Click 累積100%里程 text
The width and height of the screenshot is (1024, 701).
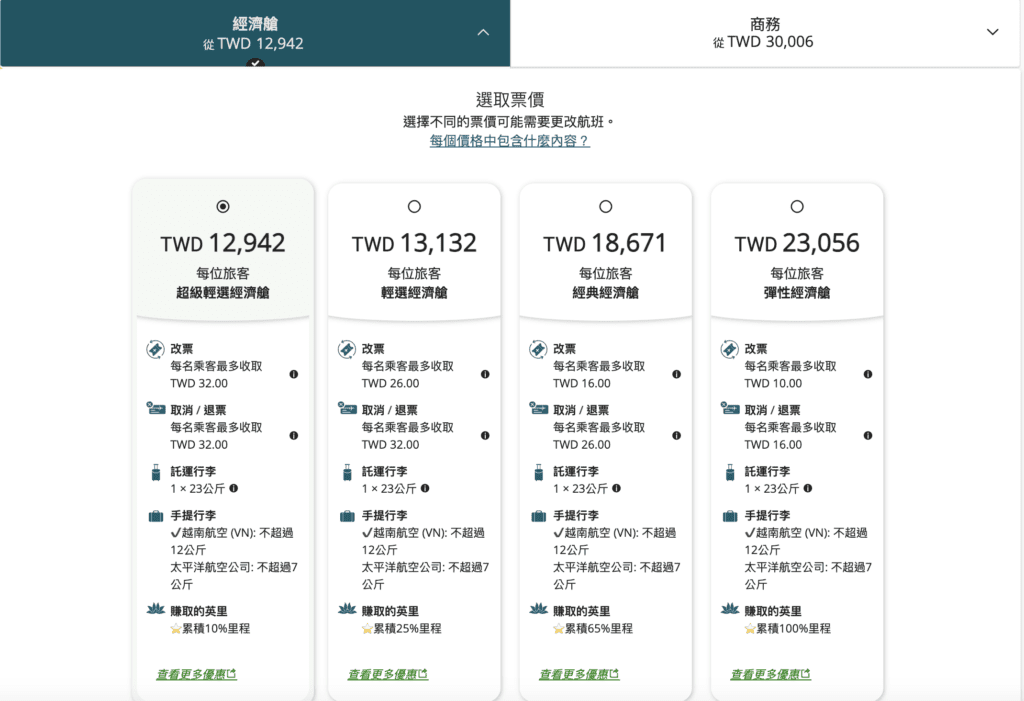coord(793,628)
